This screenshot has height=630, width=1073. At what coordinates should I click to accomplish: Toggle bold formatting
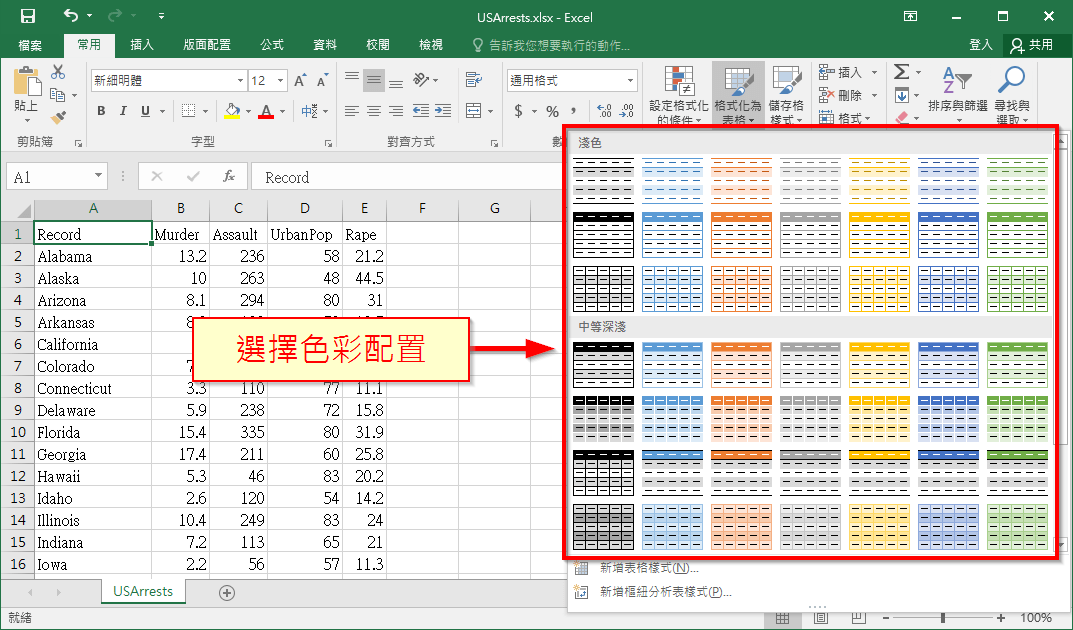pos(101,111)
